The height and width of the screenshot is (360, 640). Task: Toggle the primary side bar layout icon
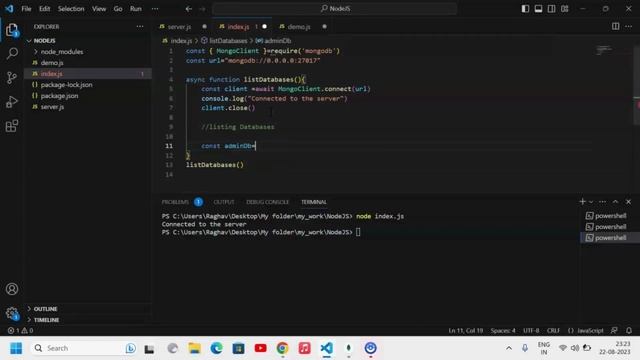pyautogui.click(x=525, y=9)
